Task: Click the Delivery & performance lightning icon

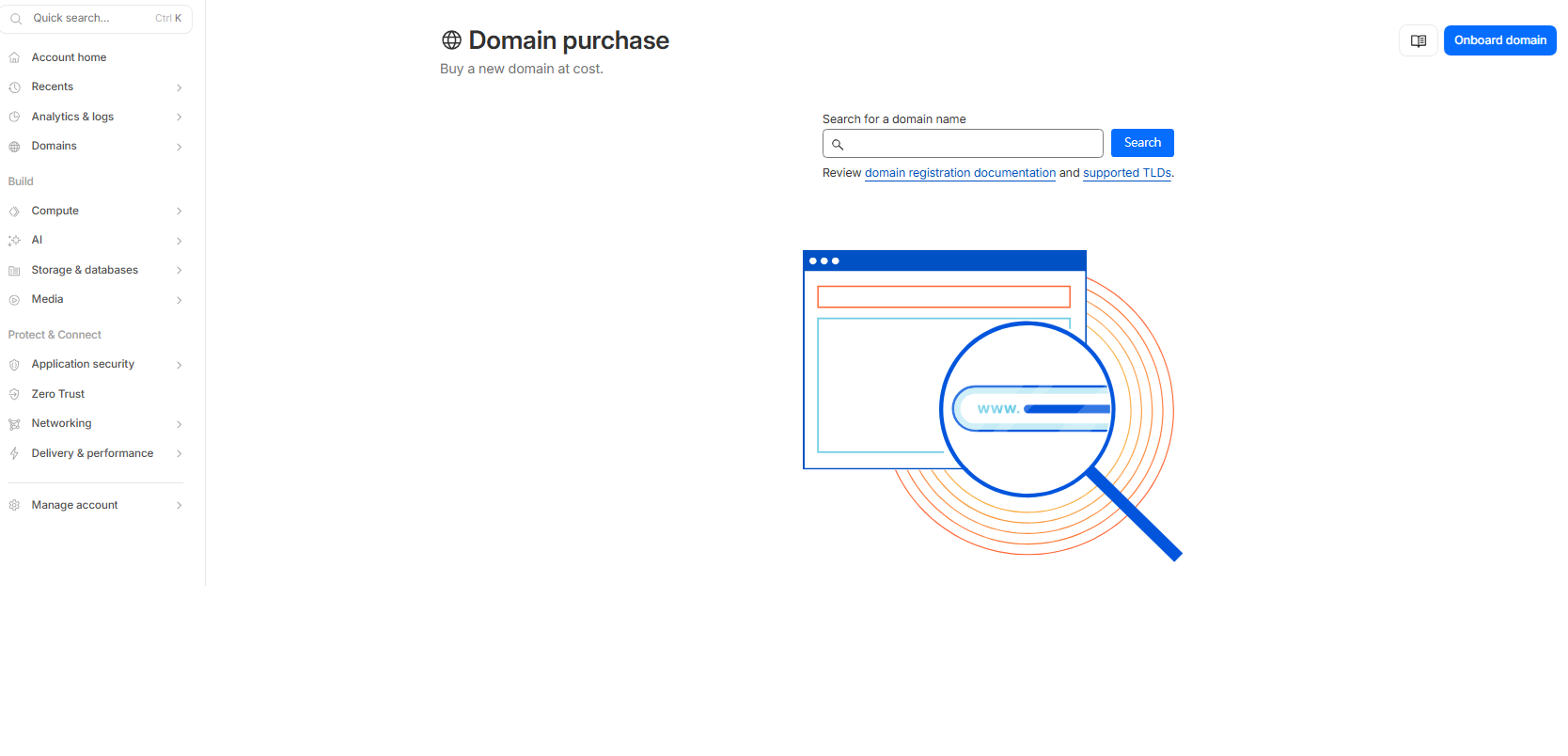Action: coord(14,453)
